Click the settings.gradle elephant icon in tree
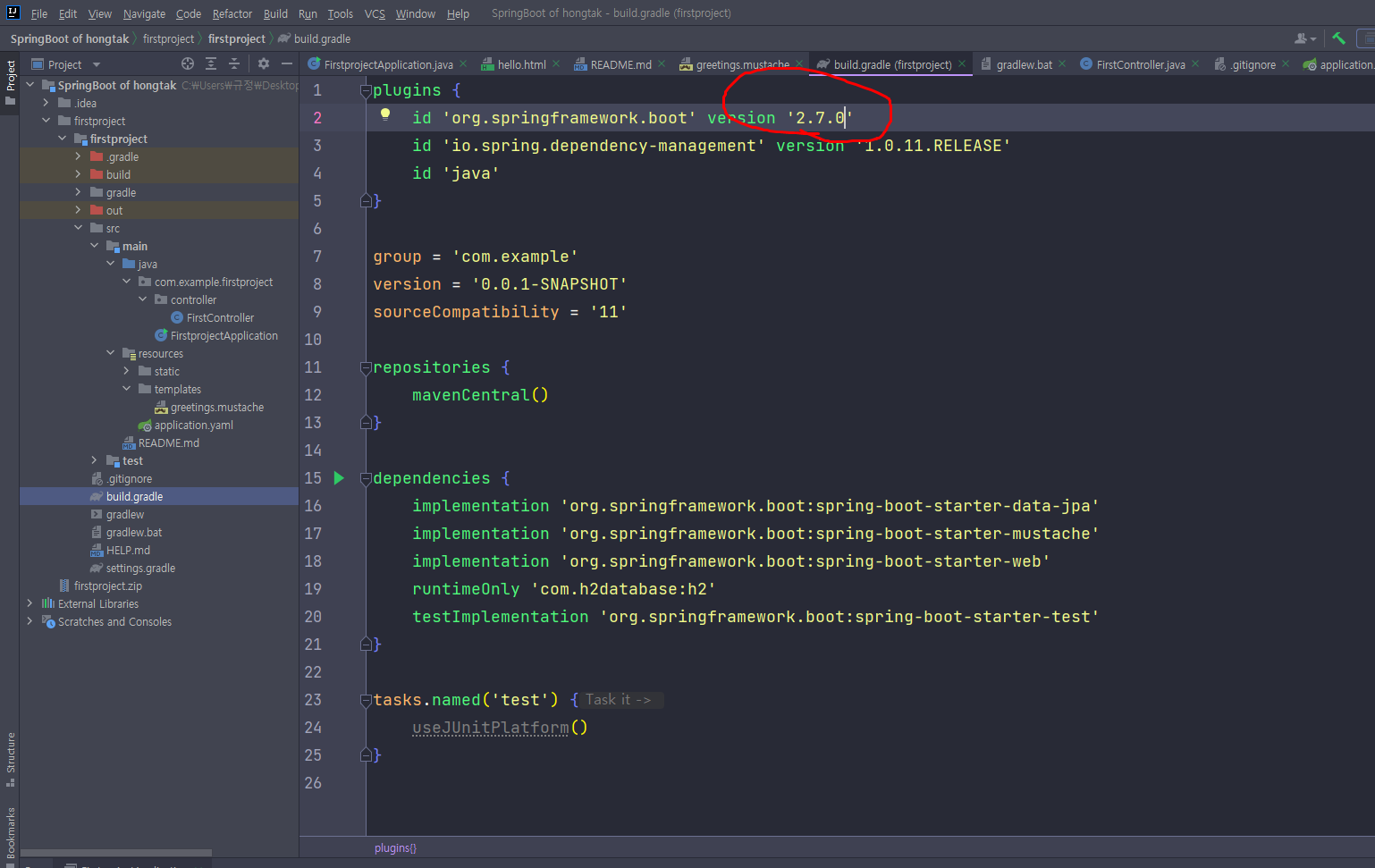 pos(97,568)
